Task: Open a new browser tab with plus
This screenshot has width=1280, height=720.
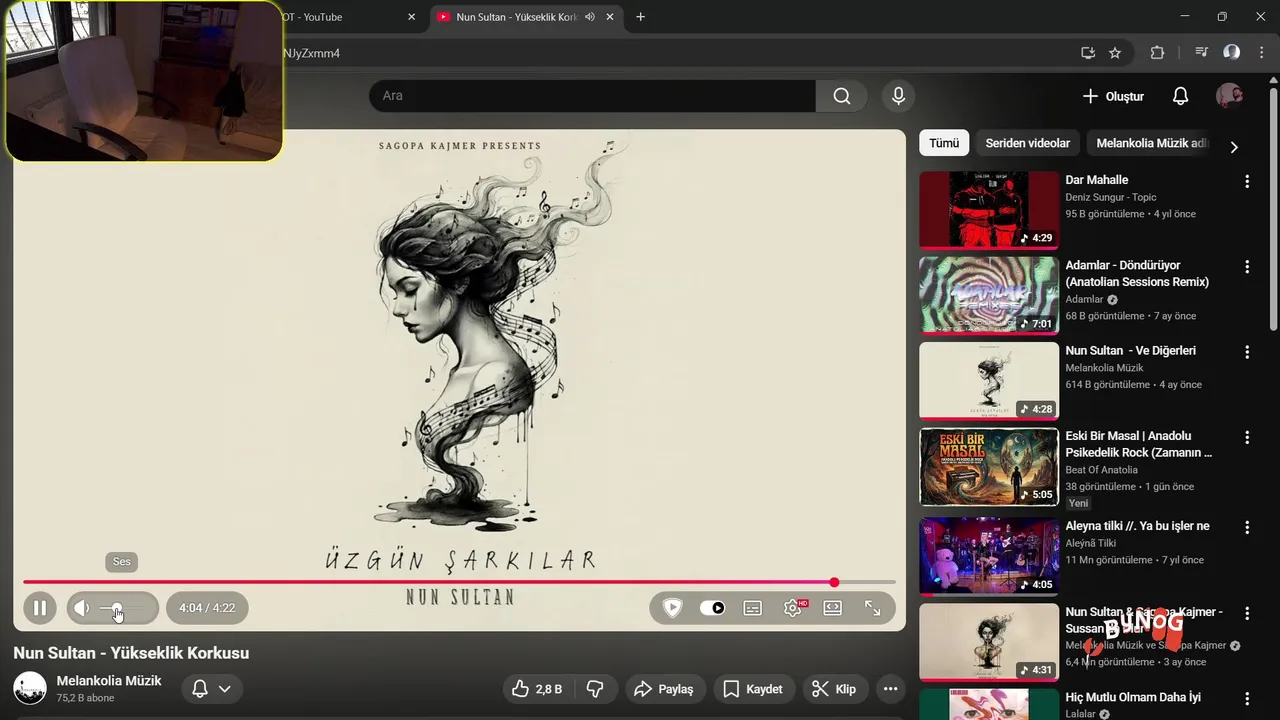Action: click(640, 17)
